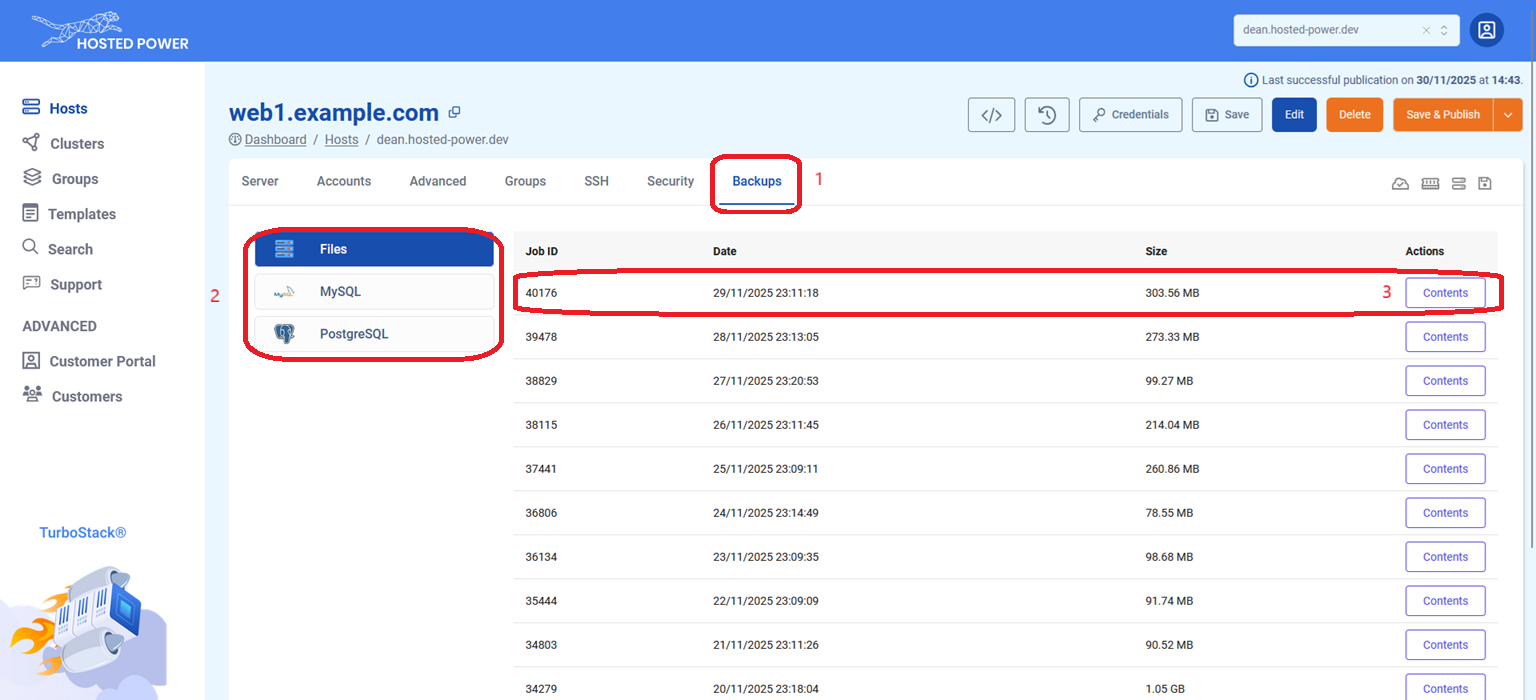View Contents of backup job 40176
The height and width of the screenshot is (700, 1536).
click(1445, 293)
